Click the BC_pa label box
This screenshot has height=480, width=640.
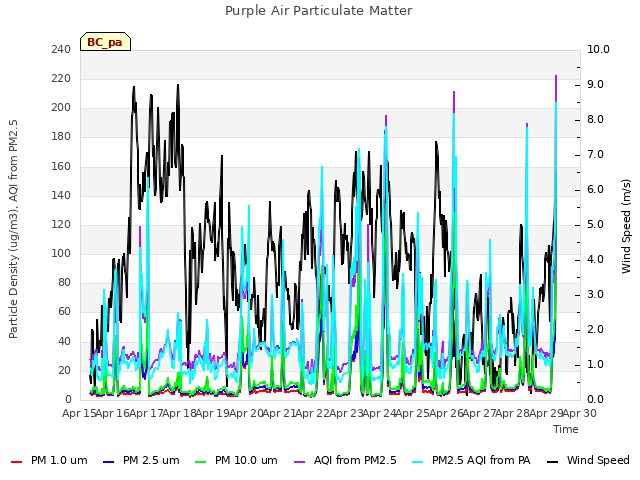coord(105,42)
